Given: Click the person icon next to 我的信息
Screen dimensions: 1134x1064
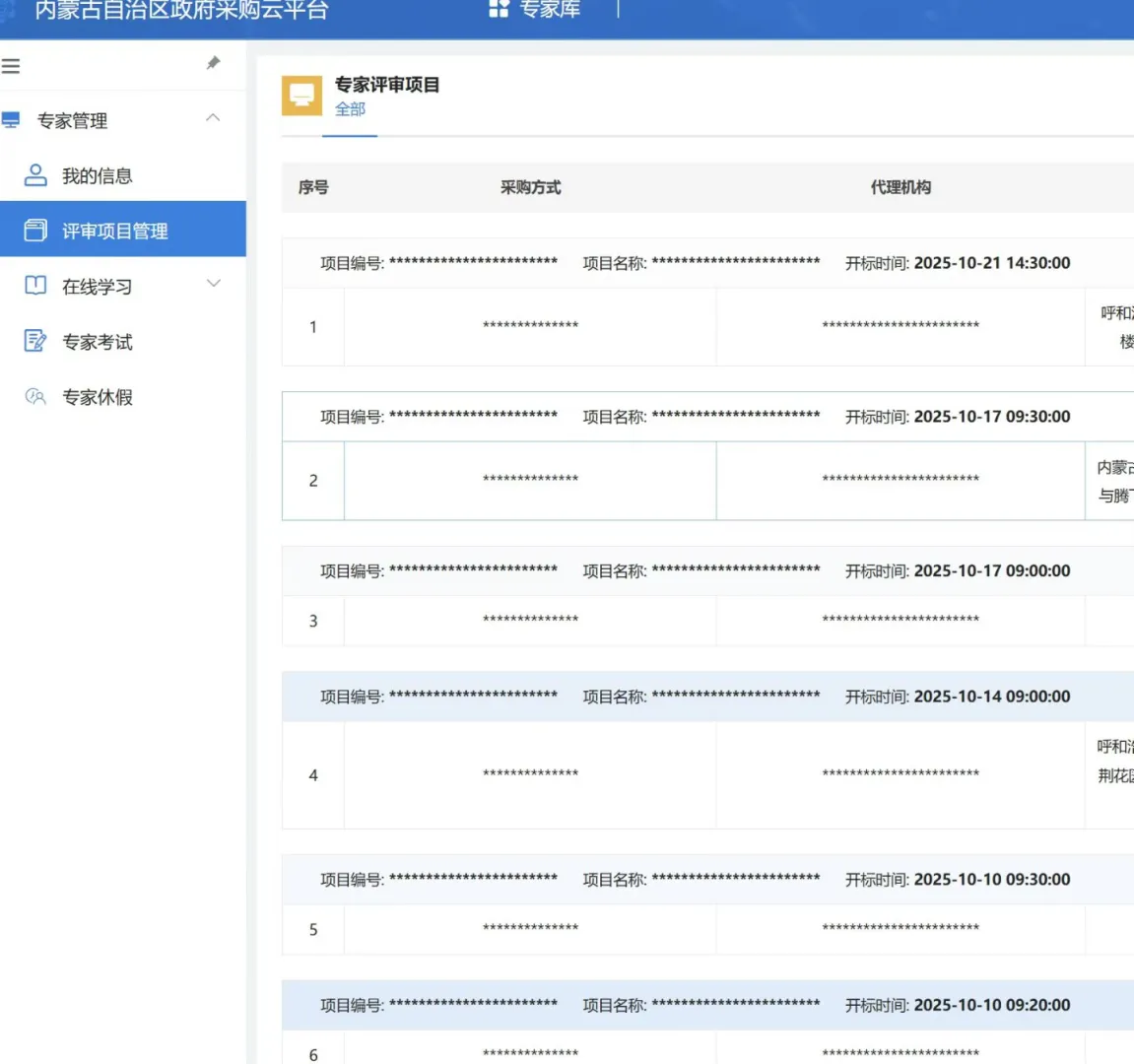Looking at the screenshot, I should [35, 175].
